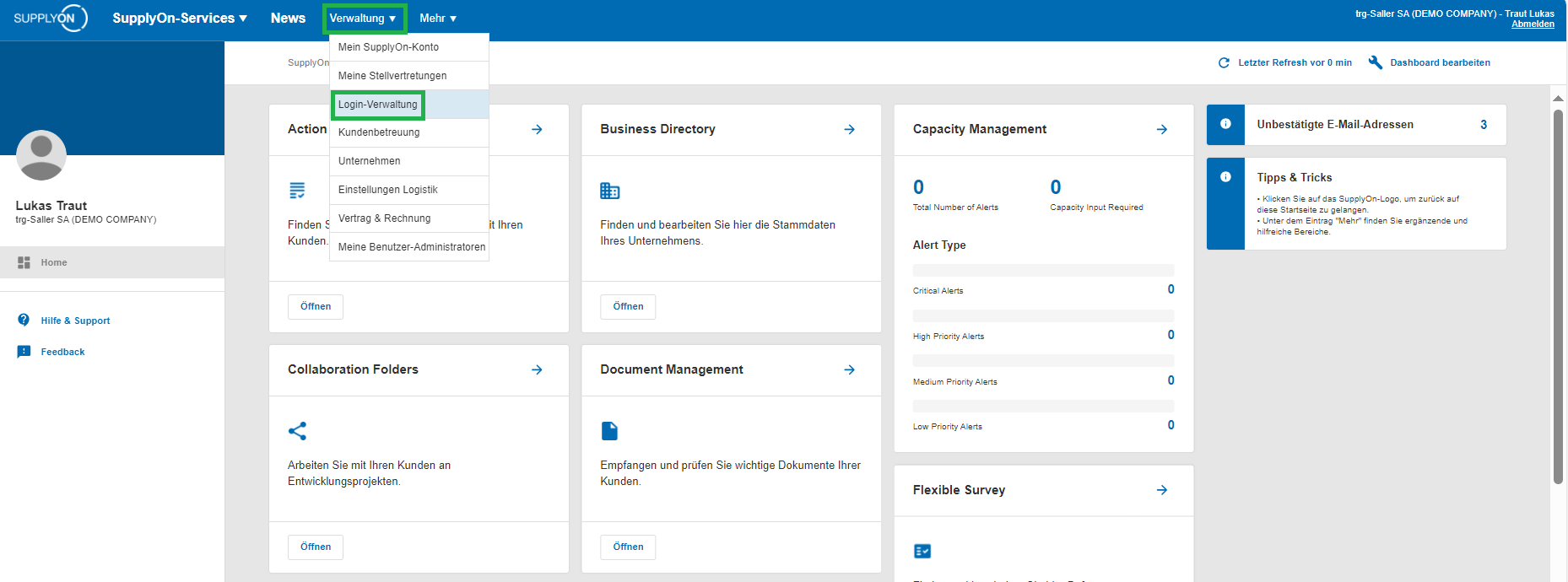Click the Abmelden logout link

point(1532,24)
